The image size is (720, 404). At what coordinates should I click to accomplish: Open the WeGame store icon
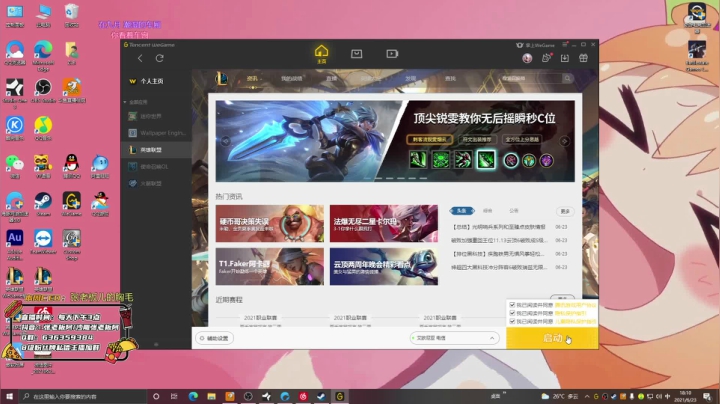[x=356, y=54]
